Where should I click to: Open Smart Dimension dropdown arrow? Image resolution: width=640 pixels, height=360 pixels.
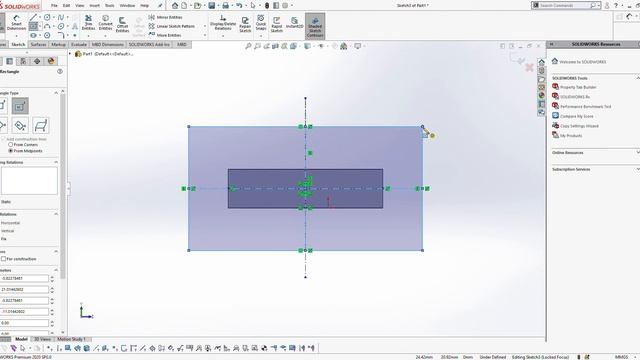tap(16, 36)
